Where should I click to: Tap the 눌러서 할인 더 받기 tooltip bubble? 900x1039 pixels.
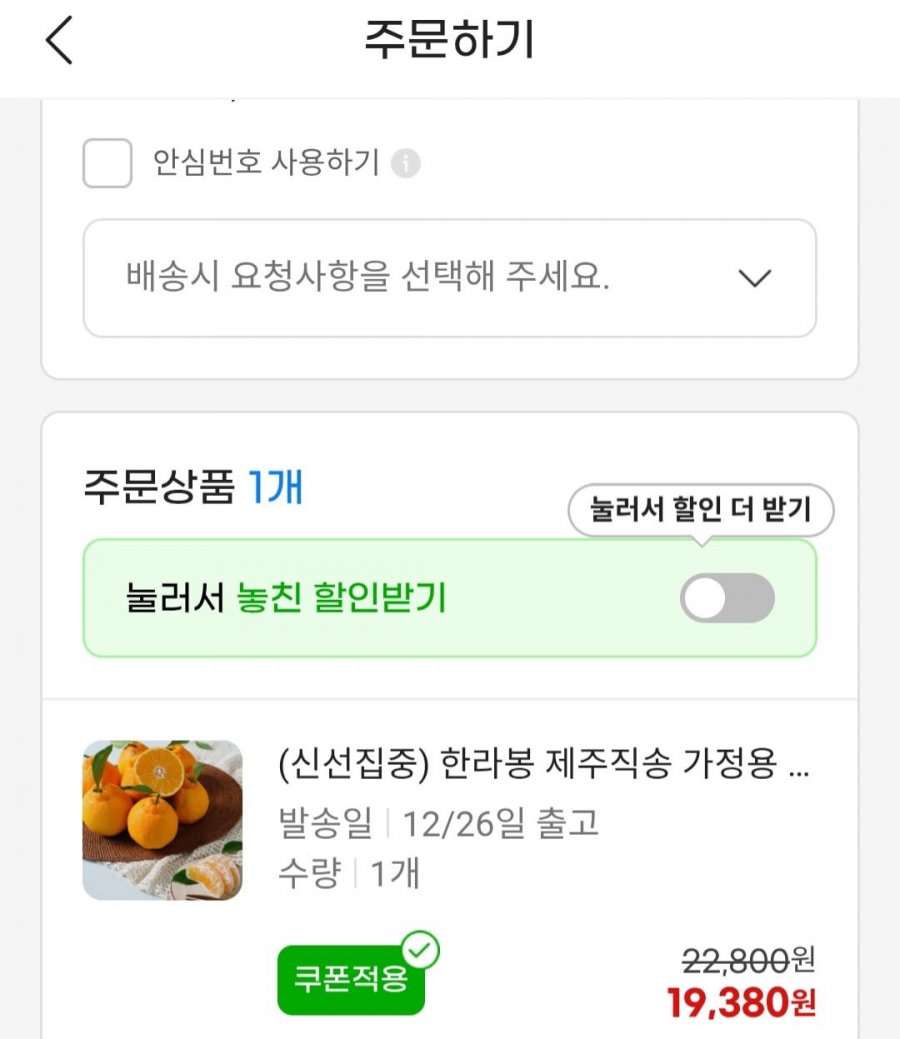click(x=700, y=511)
